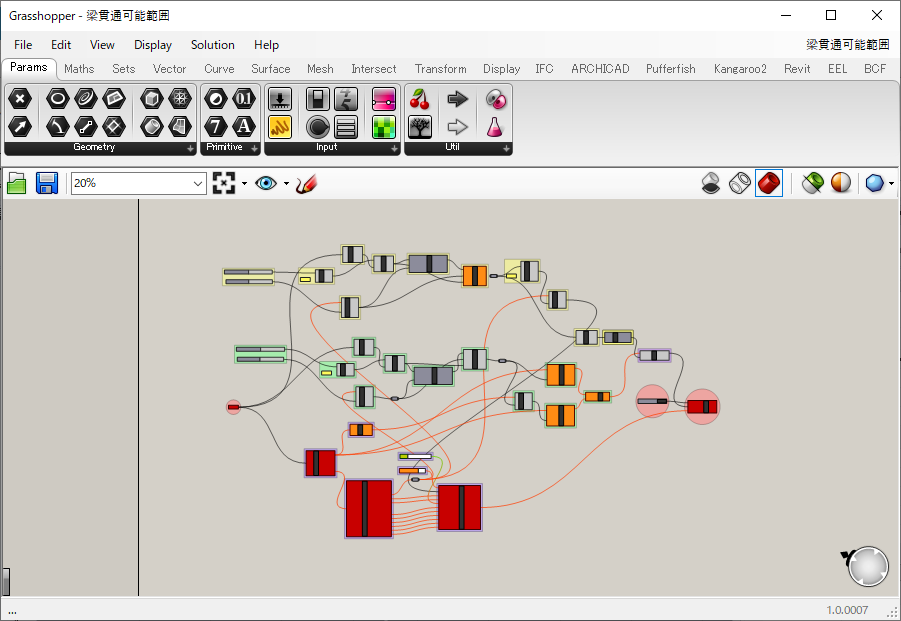Image resolution: width=901 pixels, height=621 pixels.
Task: Pick the Brep cylinder parameter icon
Action: [x=152, y=126]
